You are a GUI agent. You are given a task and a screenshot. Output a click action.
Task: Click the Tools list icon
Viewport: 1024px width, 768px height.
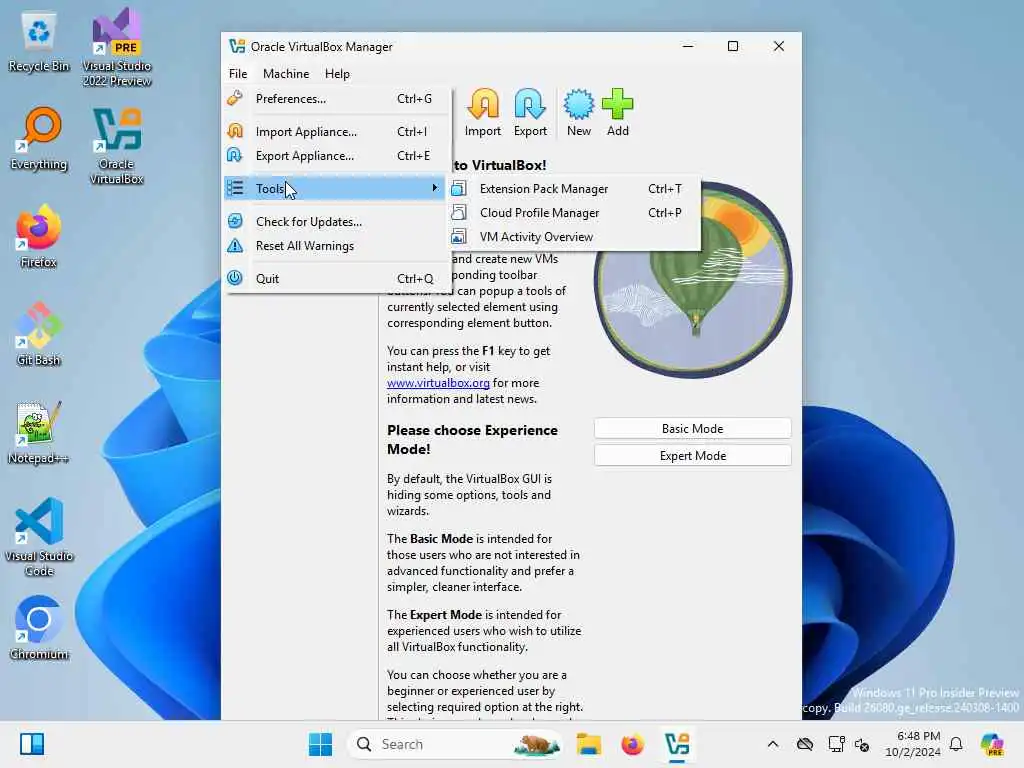(234, 188)
